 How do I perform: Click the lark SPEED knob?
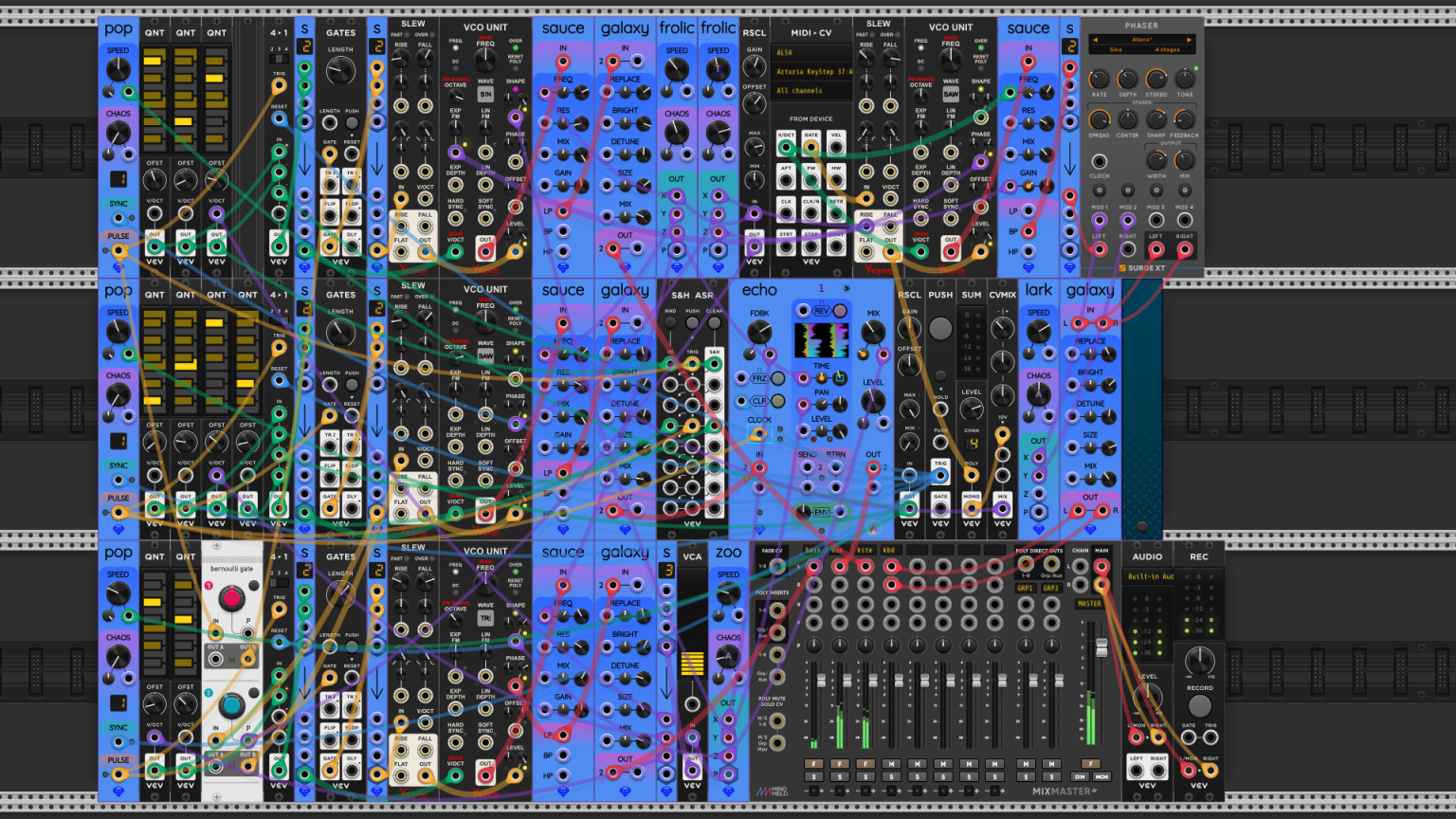[x=1039, y=331]
